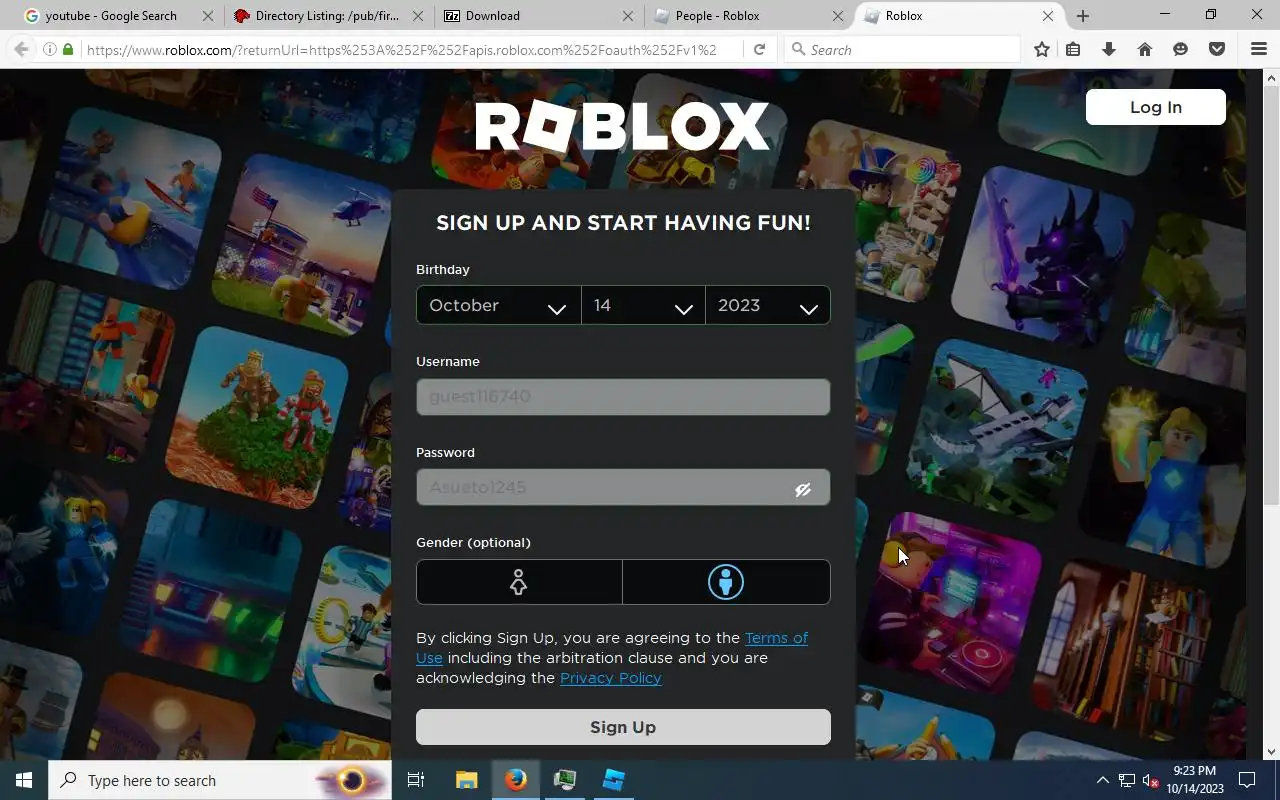Open the green monitor app on taskbar
This screenshot has height=800, width=1280.
[x=565, y=780]
